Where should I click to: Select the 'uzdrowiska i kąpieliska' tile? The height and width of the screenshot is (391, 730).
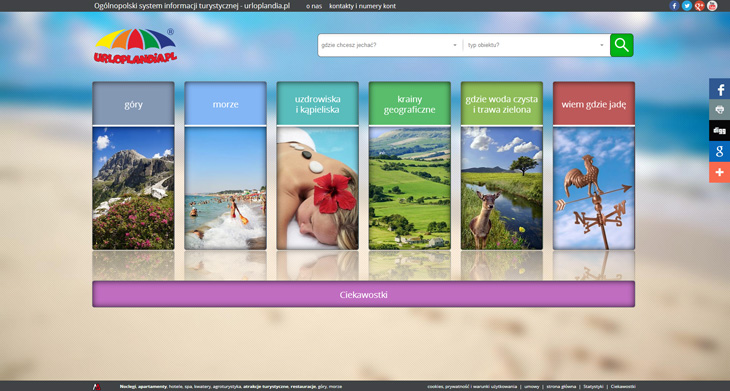tap(318, 104)
